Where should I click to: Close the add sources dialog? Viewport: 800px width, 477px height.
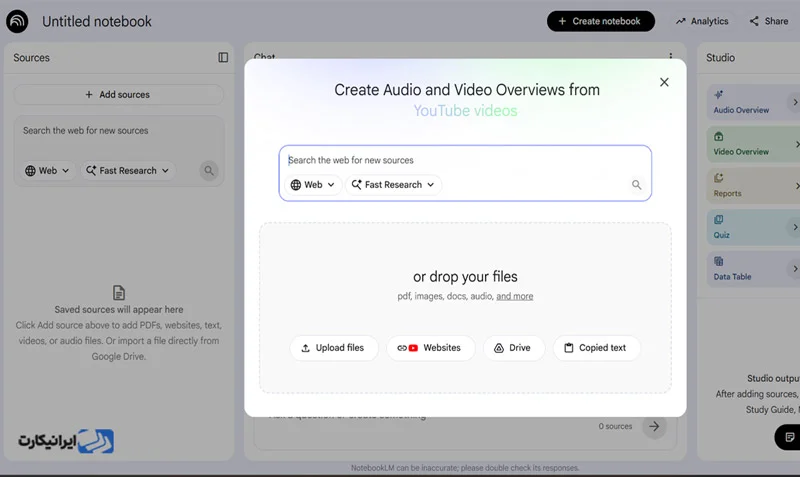(664, 82)
